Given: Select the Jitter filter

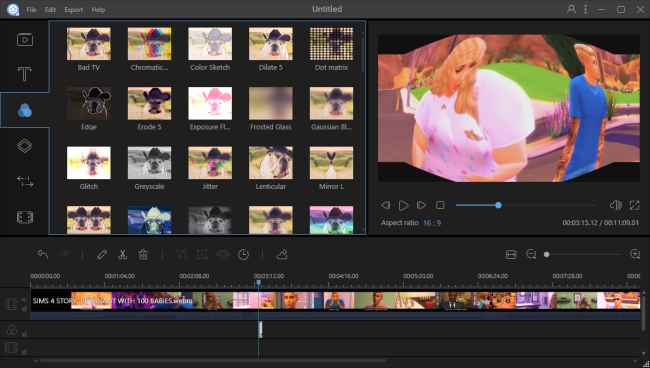Looking at the screenshot, I should (x=210, y=168).
